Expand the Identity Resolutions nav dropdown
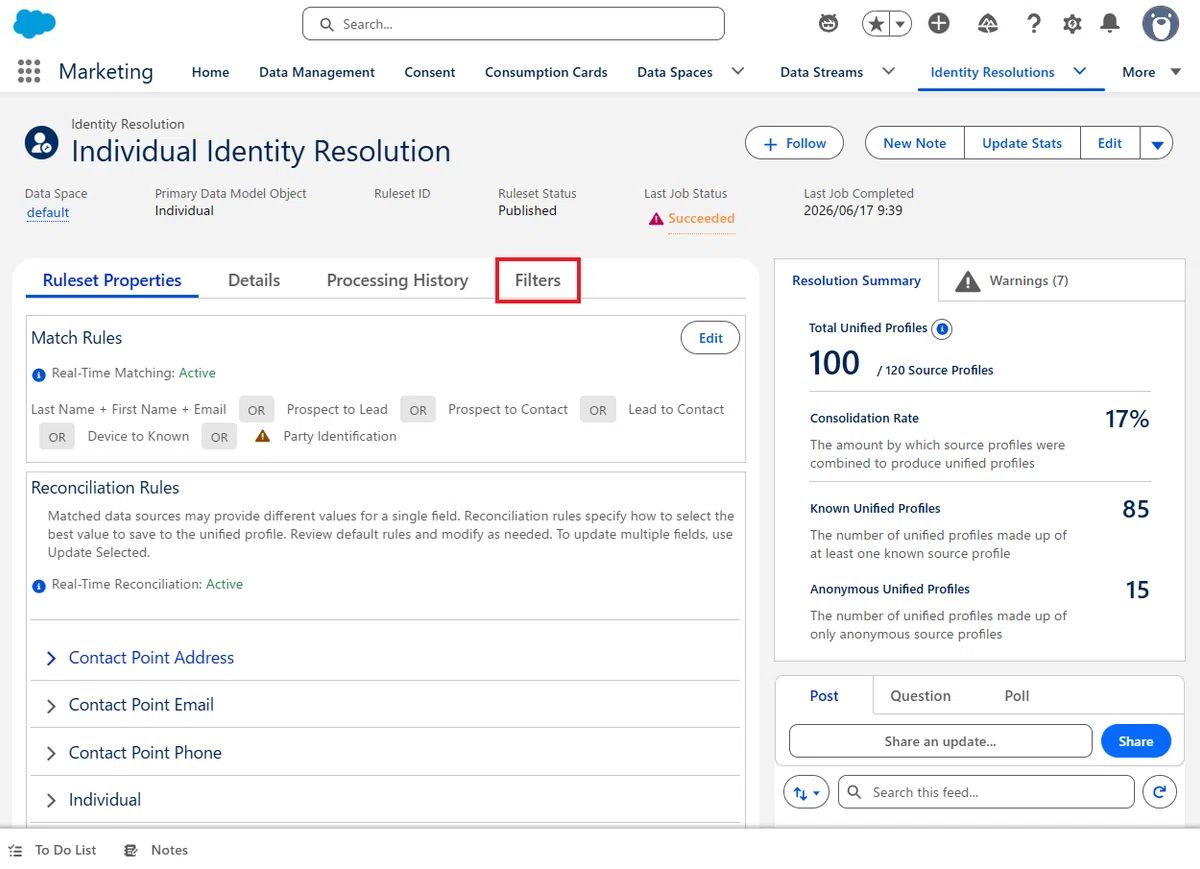Screen dimensions: 1200x869 tap(1080, 71)
